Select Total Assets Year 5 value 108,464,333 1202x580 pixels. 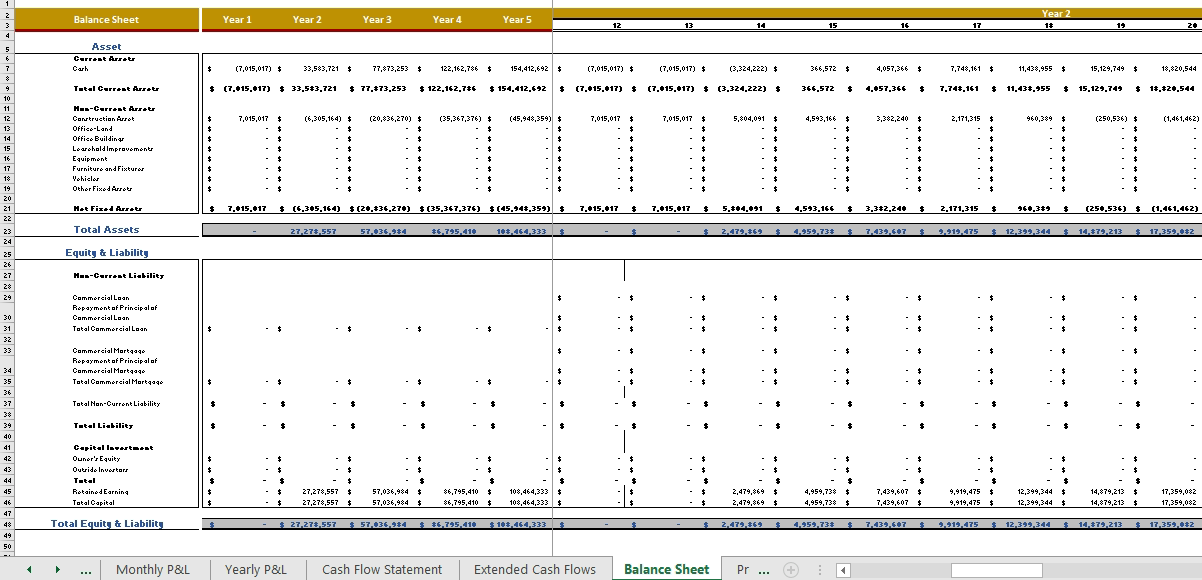[523, 231]
